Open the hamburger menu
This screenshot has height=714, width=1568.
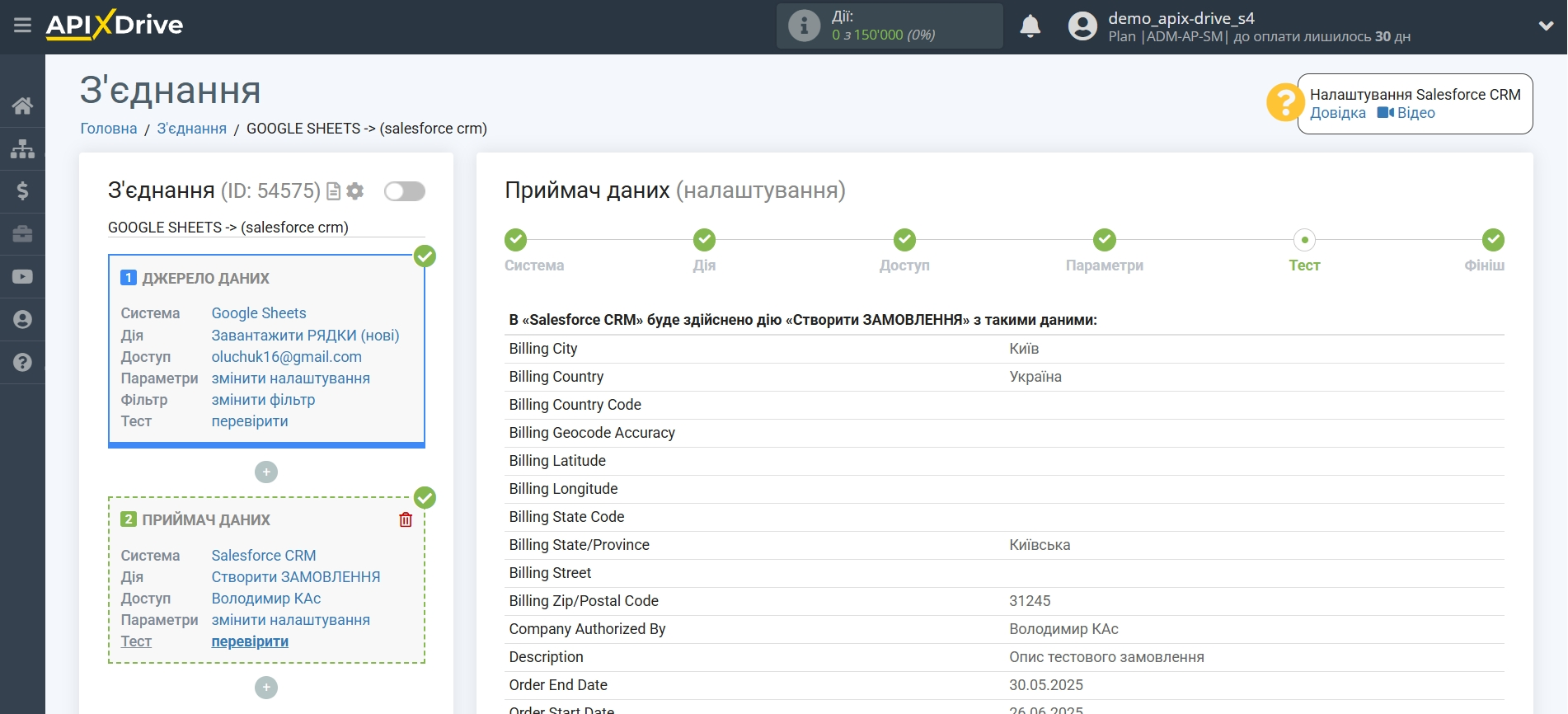tap(22, 25)
